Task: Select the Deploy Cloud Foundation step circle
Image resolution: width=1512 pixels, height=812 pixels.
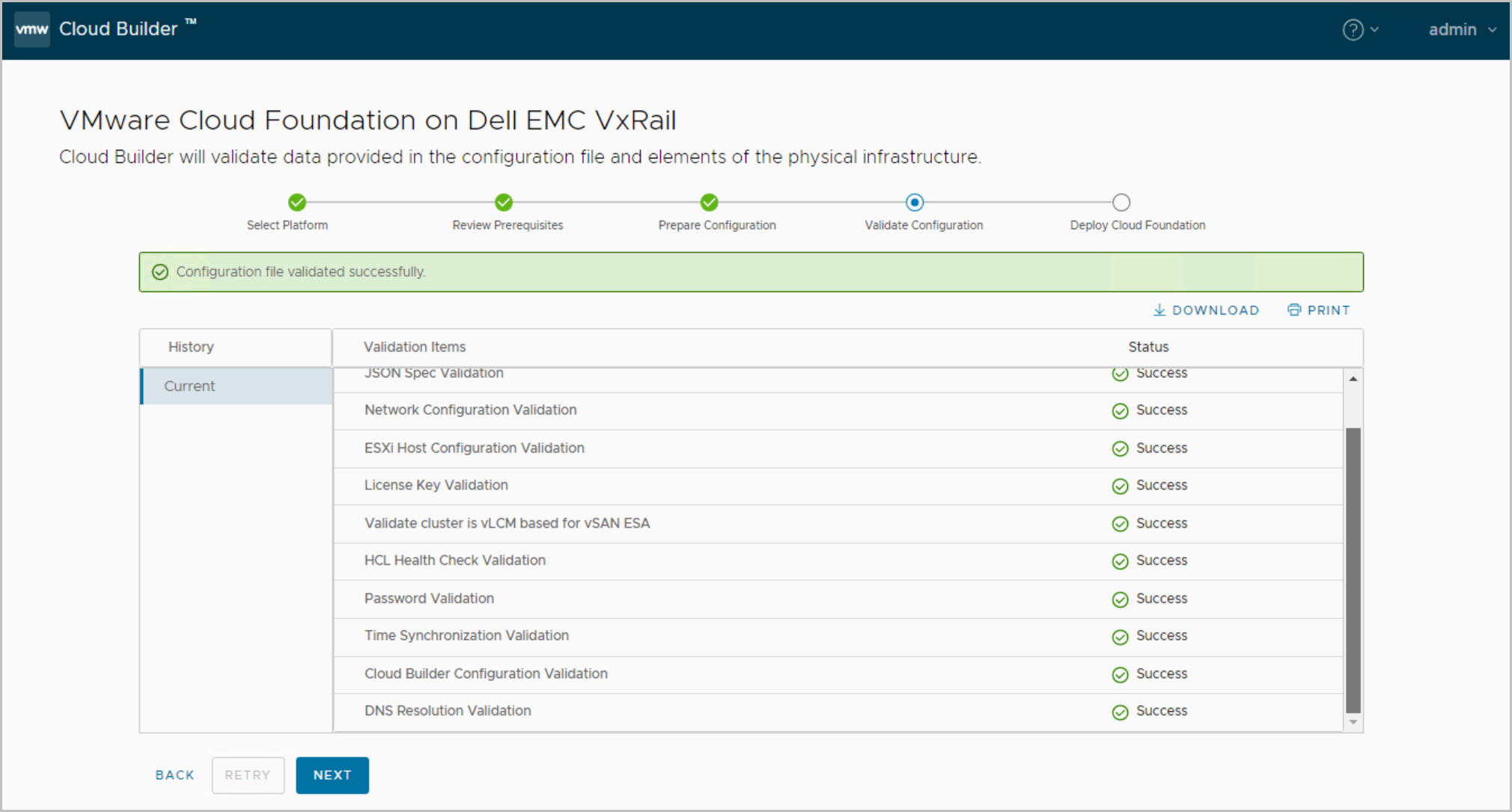Action: (x=1121, y=202)
